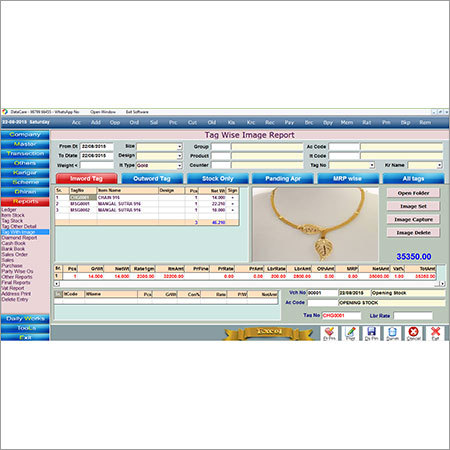Click the horizontal scrollbar left arrow
Viewport: 450px width, 450px height.
(x=57, y=284)
